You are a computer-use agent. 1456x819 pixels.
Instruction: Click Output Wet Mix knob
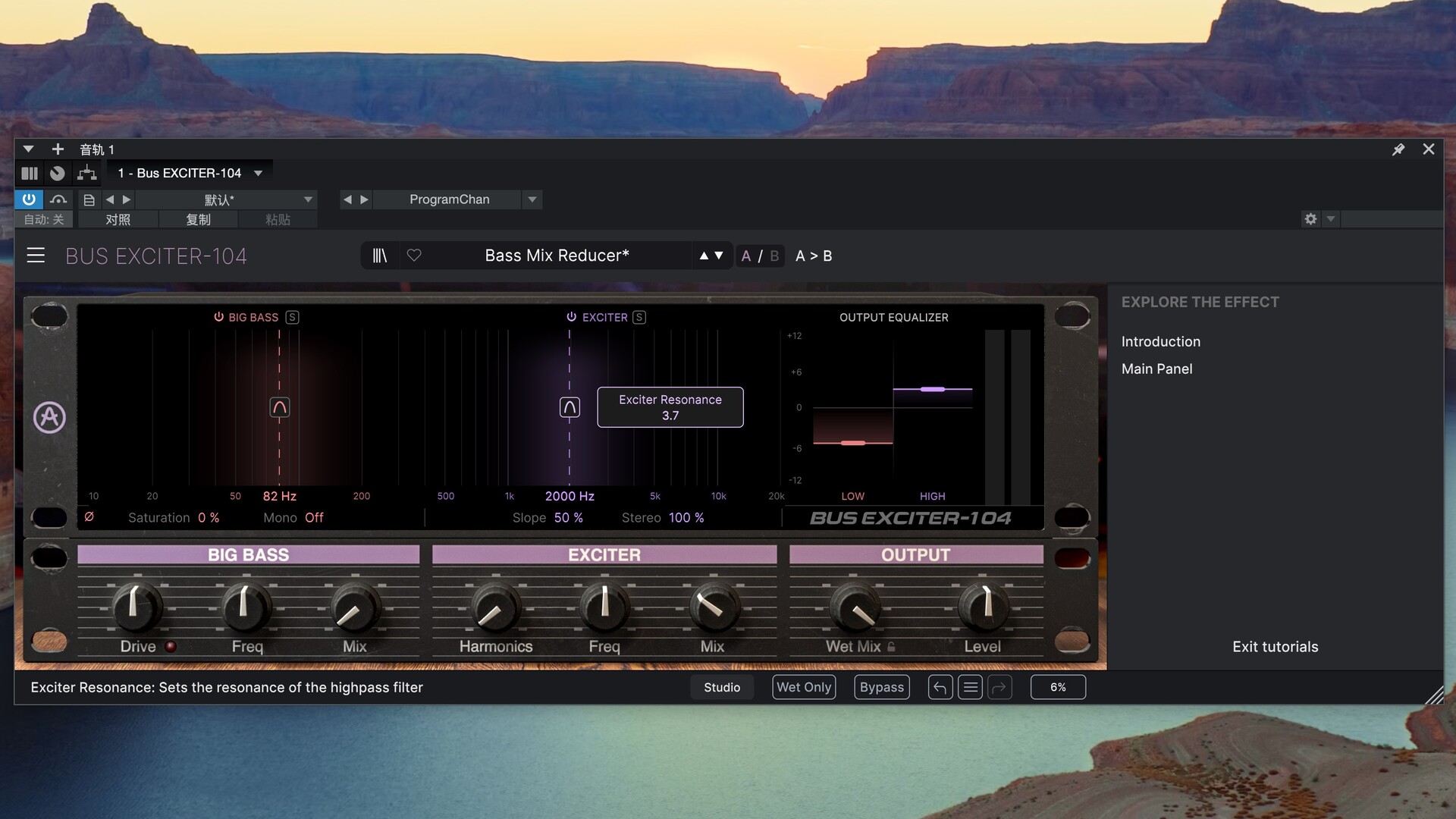855,608
